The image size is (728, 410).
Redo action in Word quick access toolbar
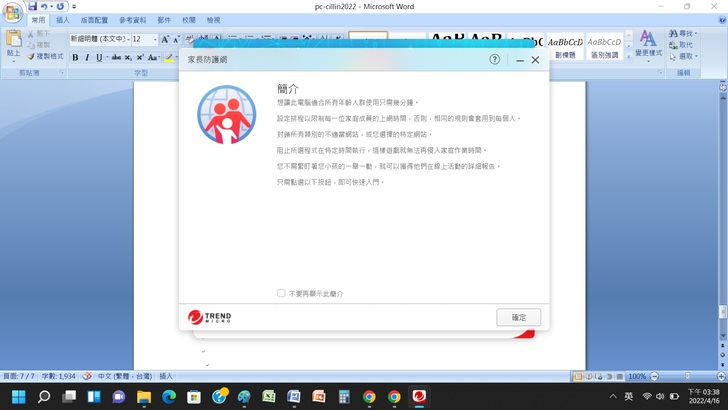click(x=60, y=7)
